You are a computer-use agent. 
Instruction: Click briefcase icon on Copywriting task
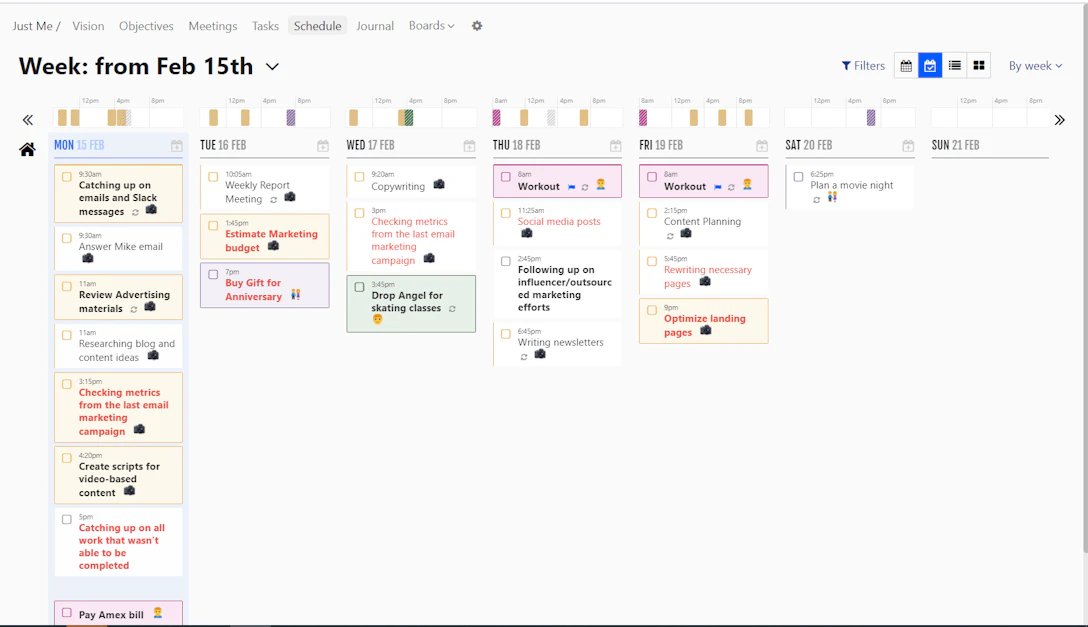coord(439,184)
